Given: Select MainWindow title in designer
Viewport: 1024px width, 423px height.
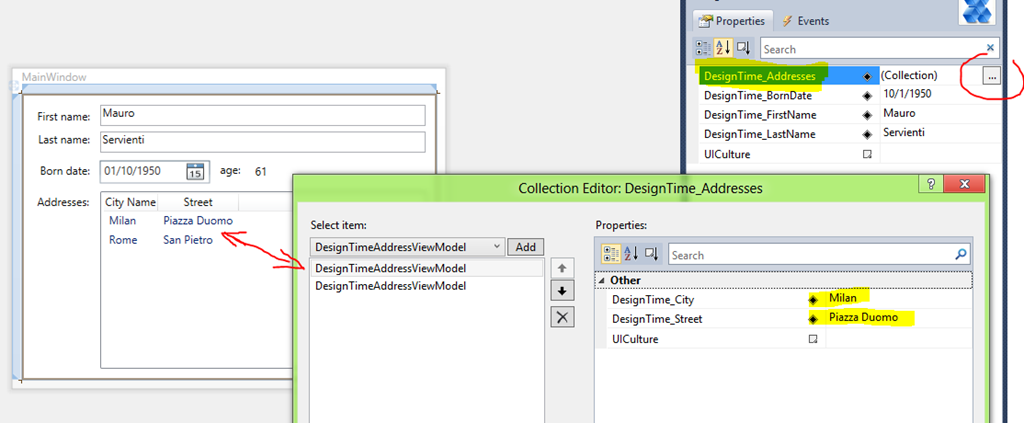Looking at the screenshot, I should (54, 77).
